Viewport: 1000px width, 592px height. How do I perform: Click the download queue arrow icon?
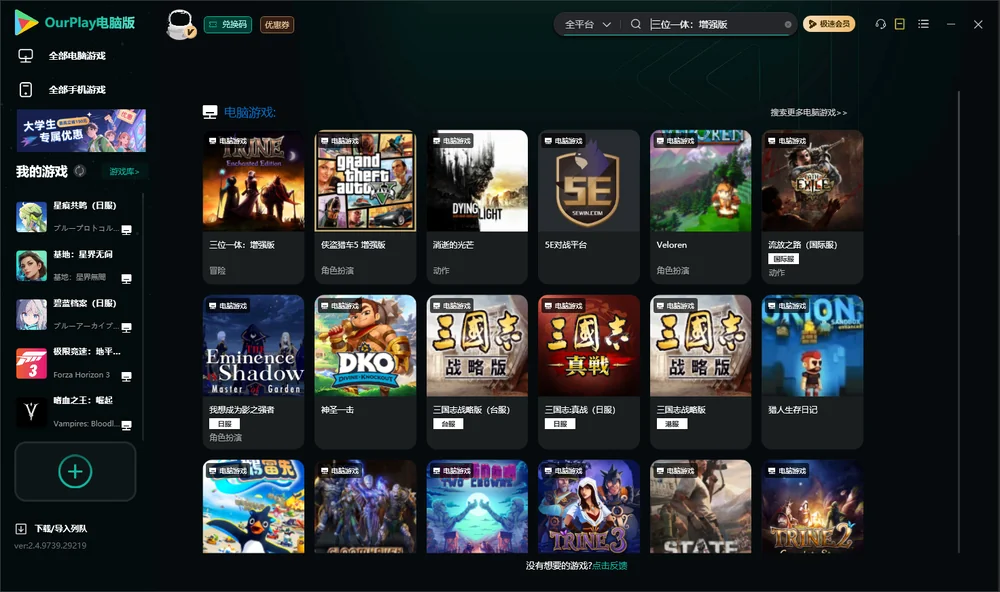coord(21,528)
